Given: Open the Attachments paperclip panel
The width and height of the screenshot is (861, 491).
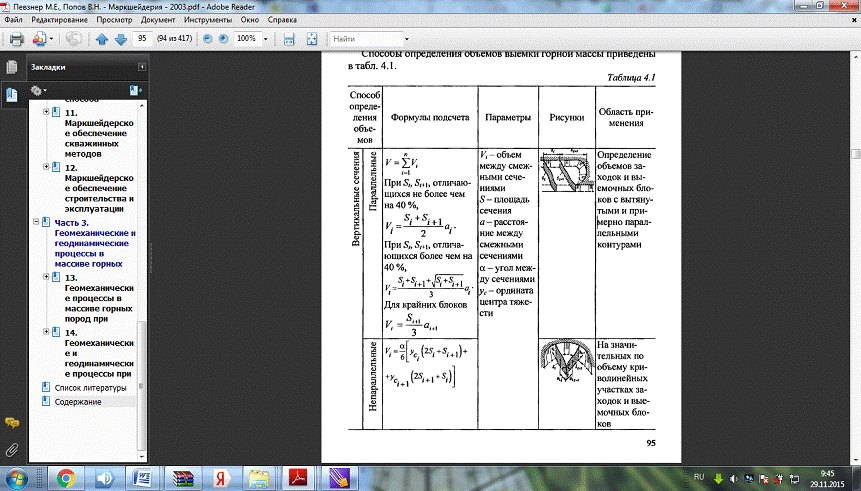Looking at the screenshot, I should point(11,449).
